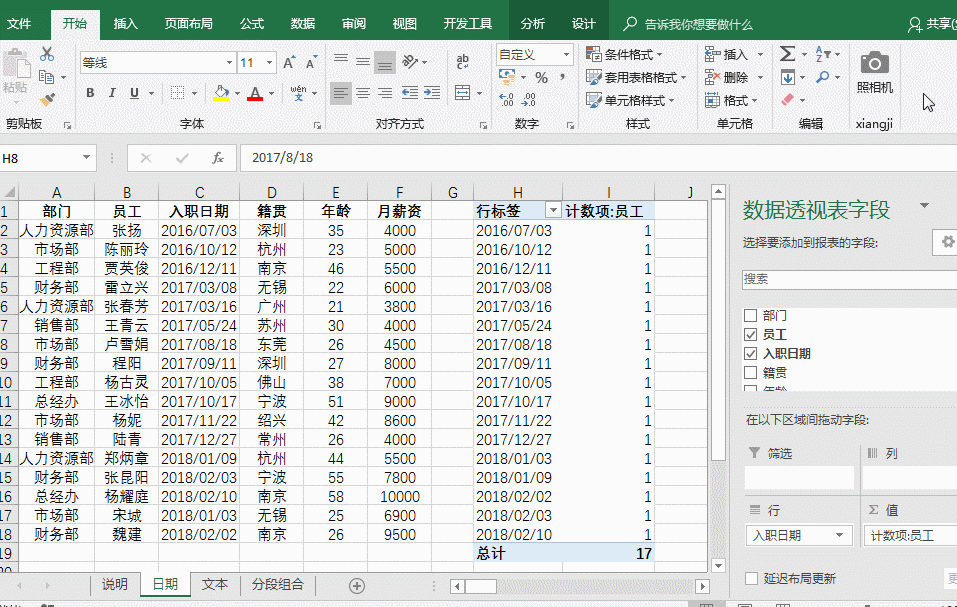Viewport: 957px width, 607px height.
Task: Click the 共享 share button
Action: tap(930, 24)
